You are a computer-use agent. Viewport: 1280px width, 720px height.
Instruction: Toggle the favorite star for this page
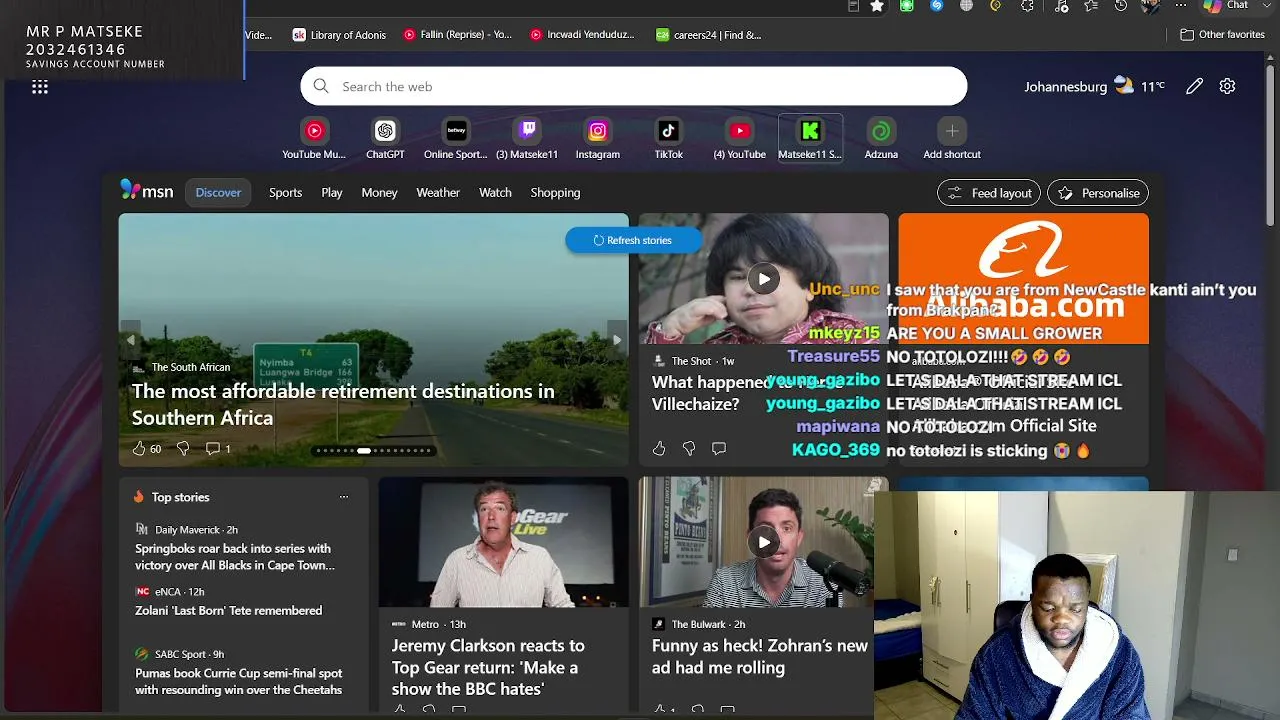[x=877, y=6]
